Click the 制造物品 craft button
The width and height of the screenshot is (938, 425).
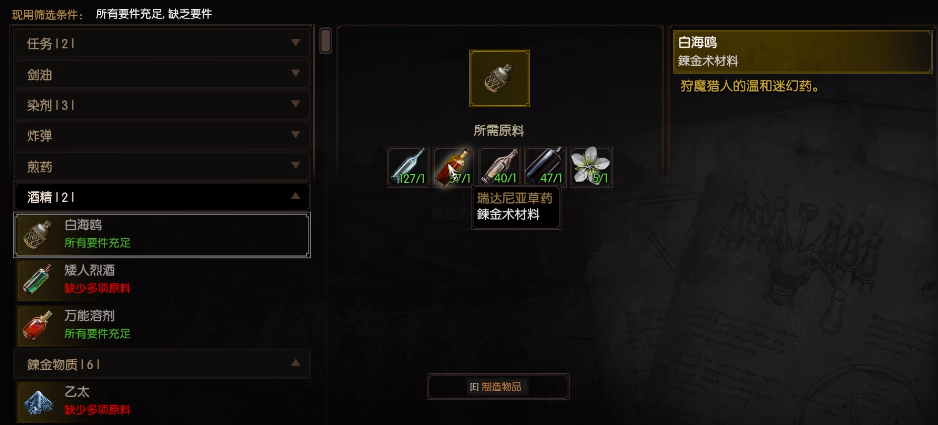point(498,387)
